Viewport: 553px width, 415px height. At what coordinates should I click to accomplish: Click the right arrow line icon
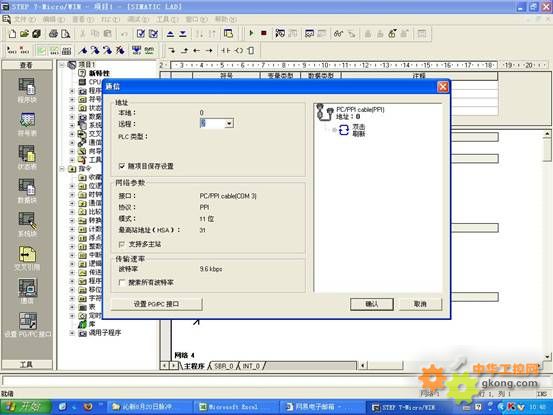pos(209,51)
